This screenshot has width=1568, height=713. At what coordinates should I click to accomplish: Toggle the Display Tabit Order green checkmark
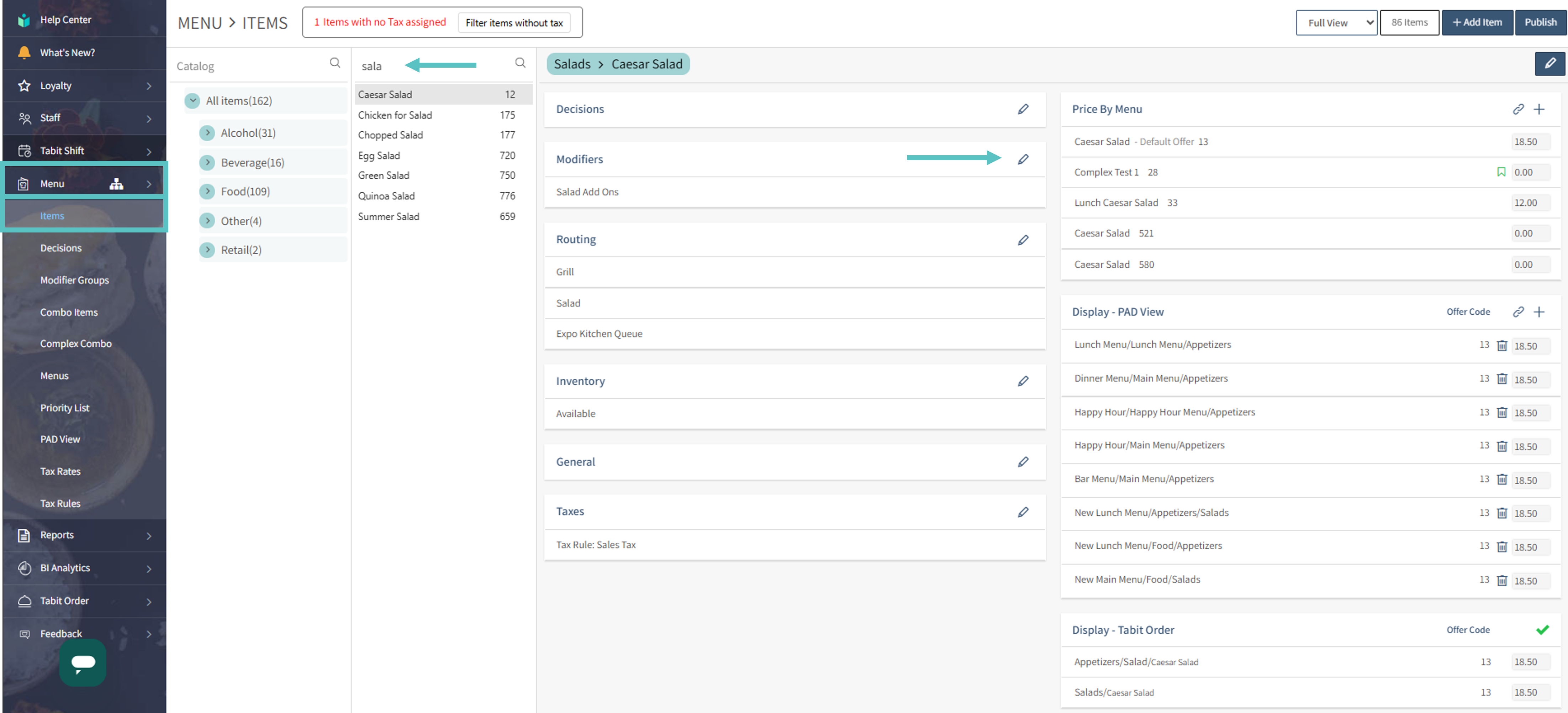(x=1542, y=630)
